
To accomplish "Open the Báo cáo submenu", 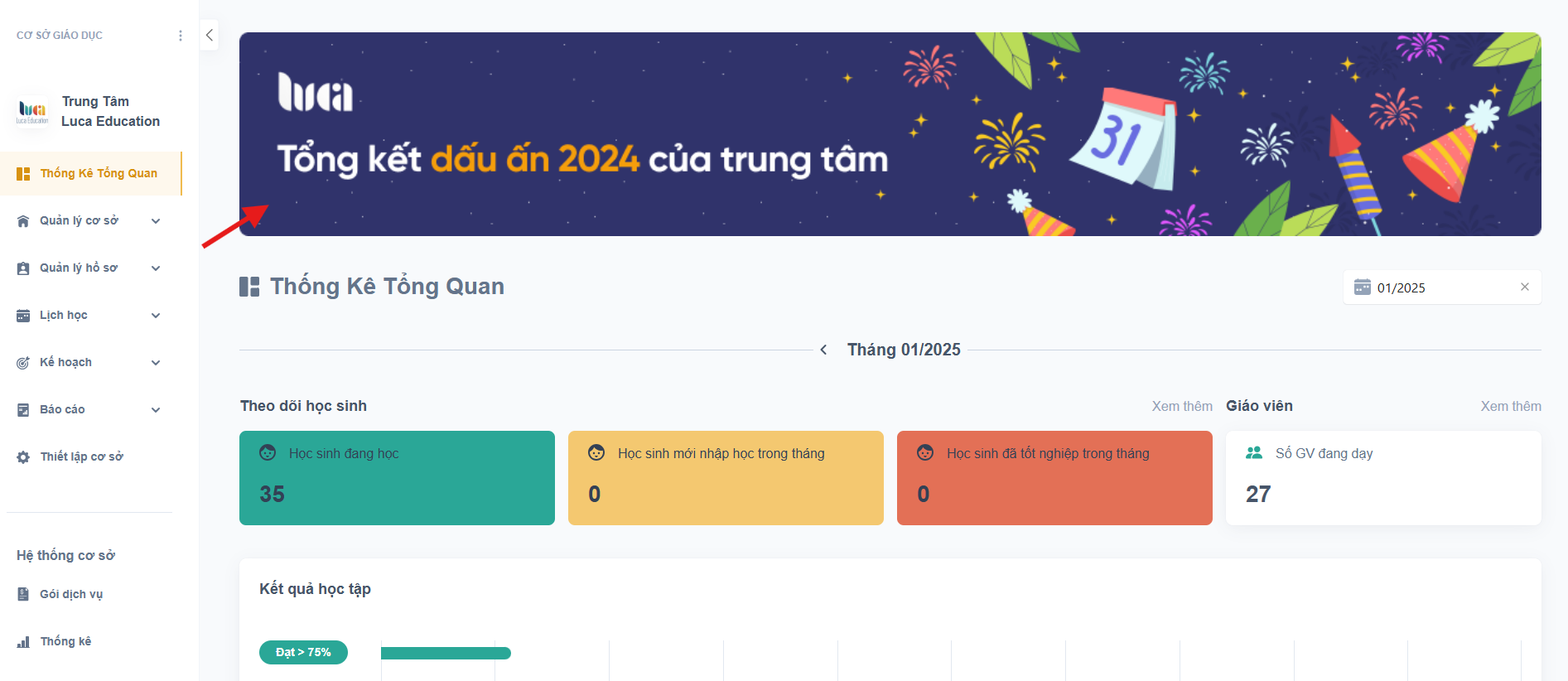I will click(156, 409).
